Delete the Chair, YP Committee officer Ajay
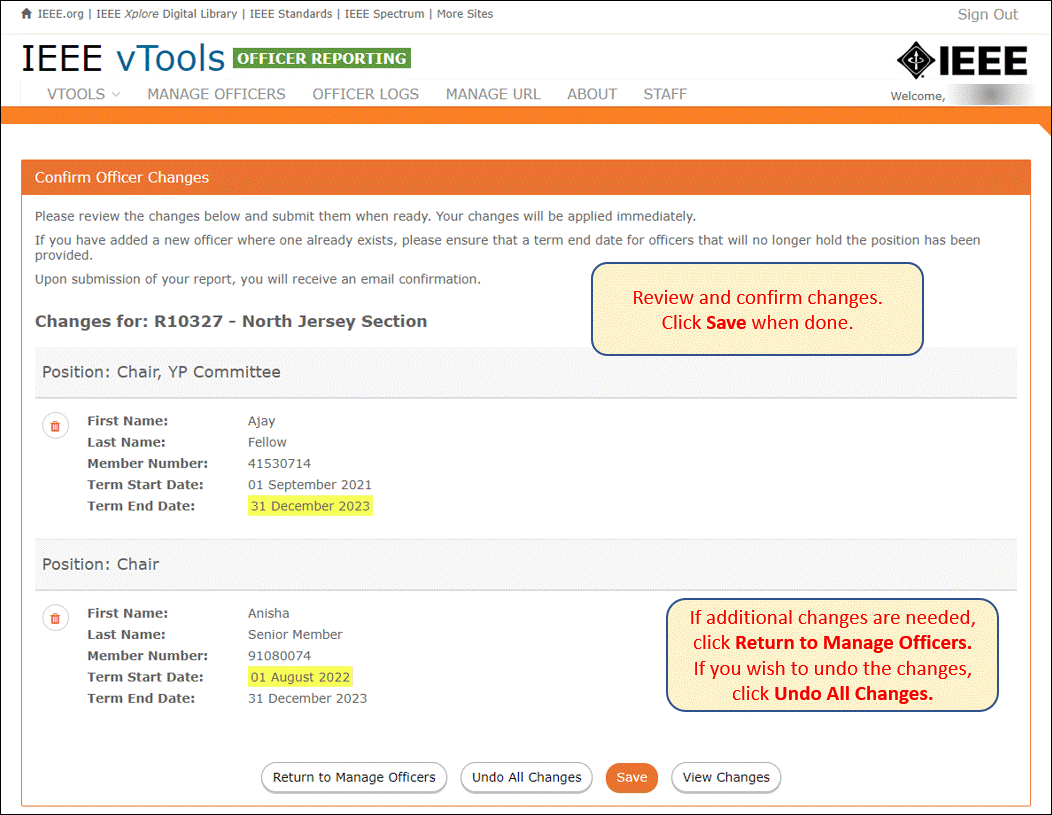1052x815 pixels. point(56,426)
